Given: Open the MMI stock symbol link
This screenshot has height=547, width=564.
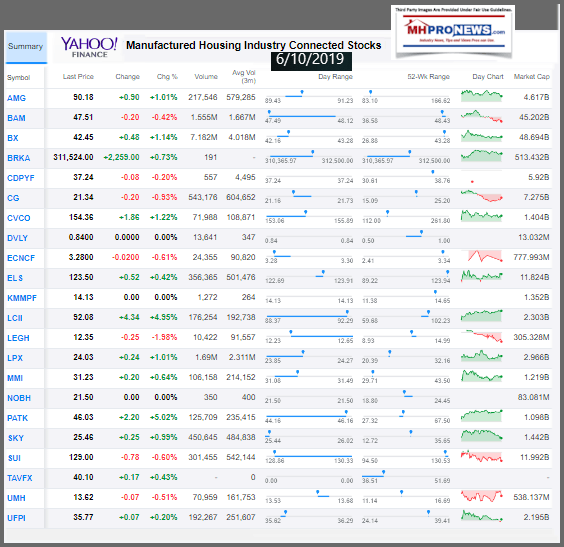Looking at the screenshot, I should click(15, 378).
